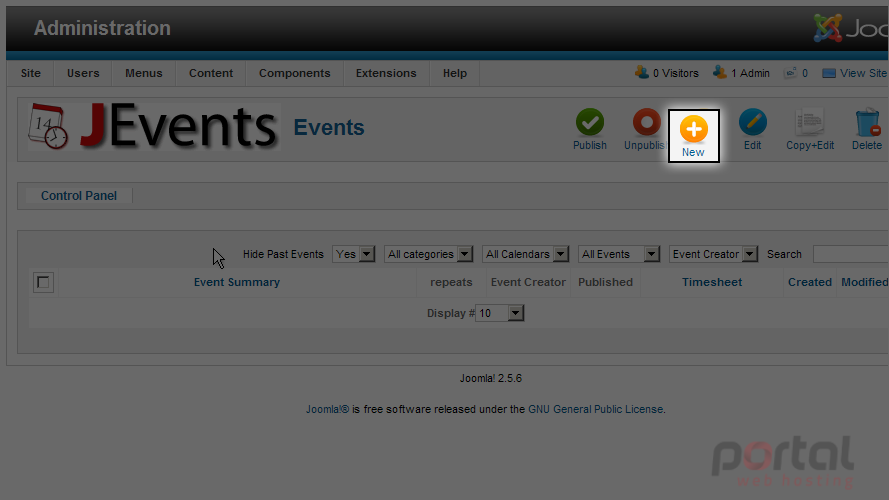Open the Display # count dropdown
The image size is (889, 500).
tap(499, 313)
